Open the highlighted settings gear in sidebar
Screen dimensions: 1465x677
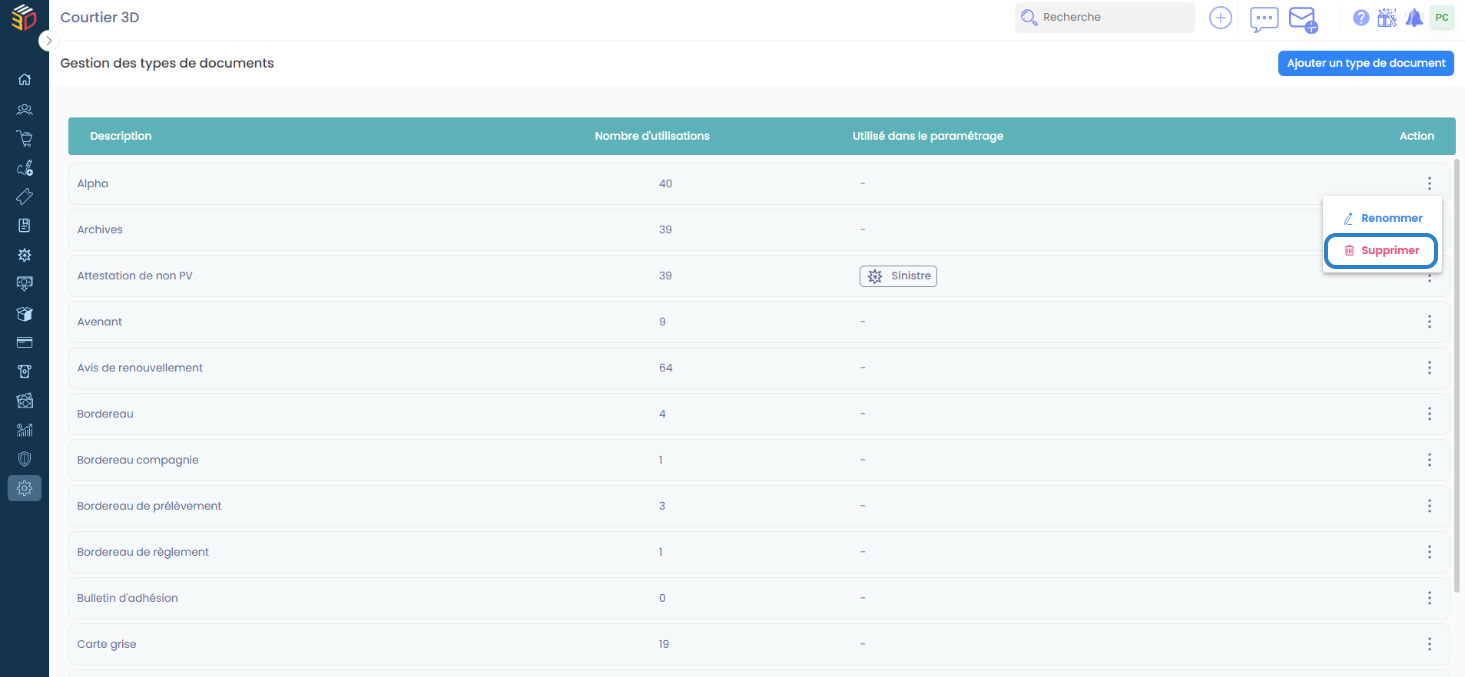click(25, 488)
